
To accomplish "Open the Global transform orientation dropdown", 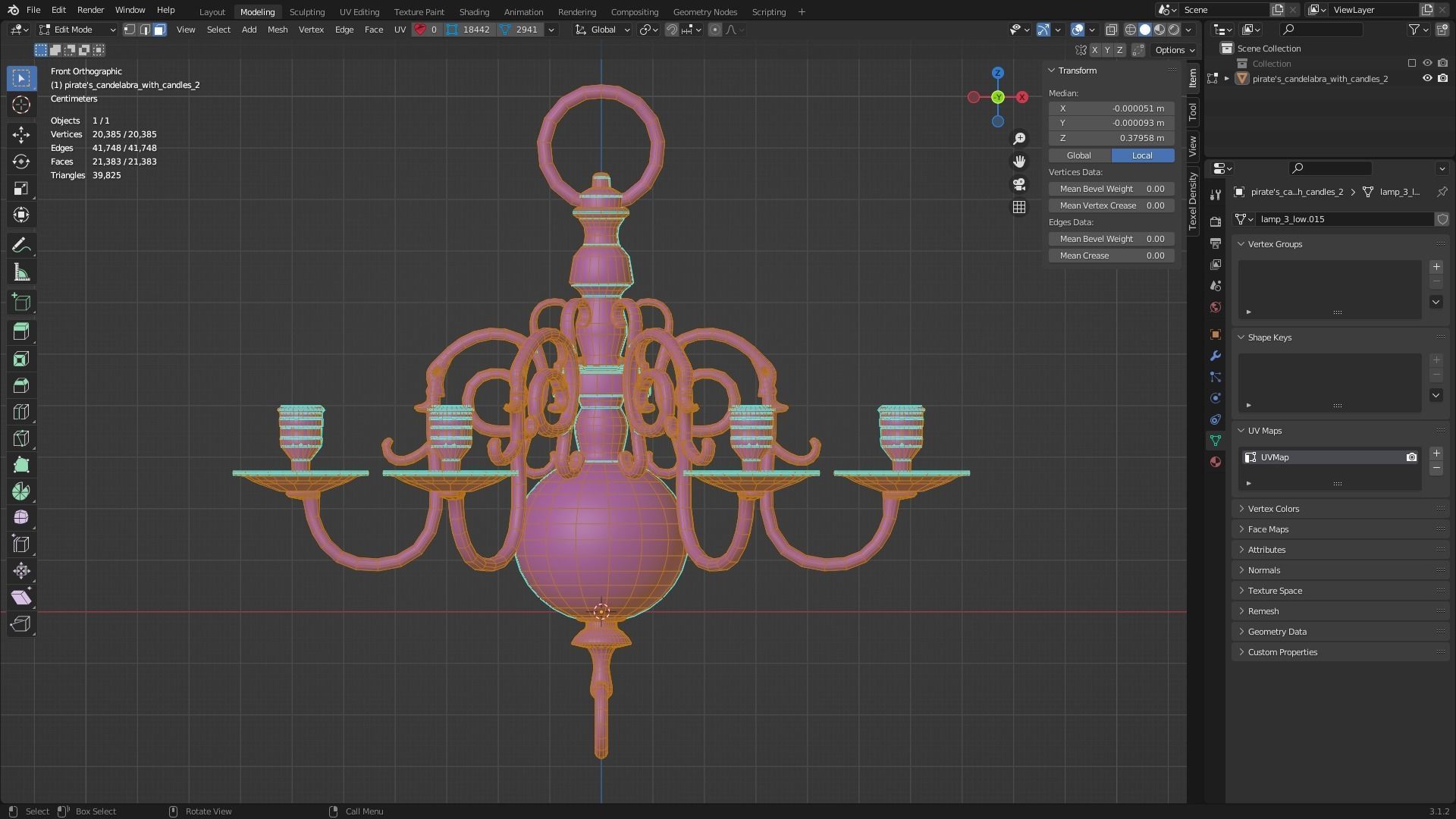I will pyautogui.click(x=603, y=30).
